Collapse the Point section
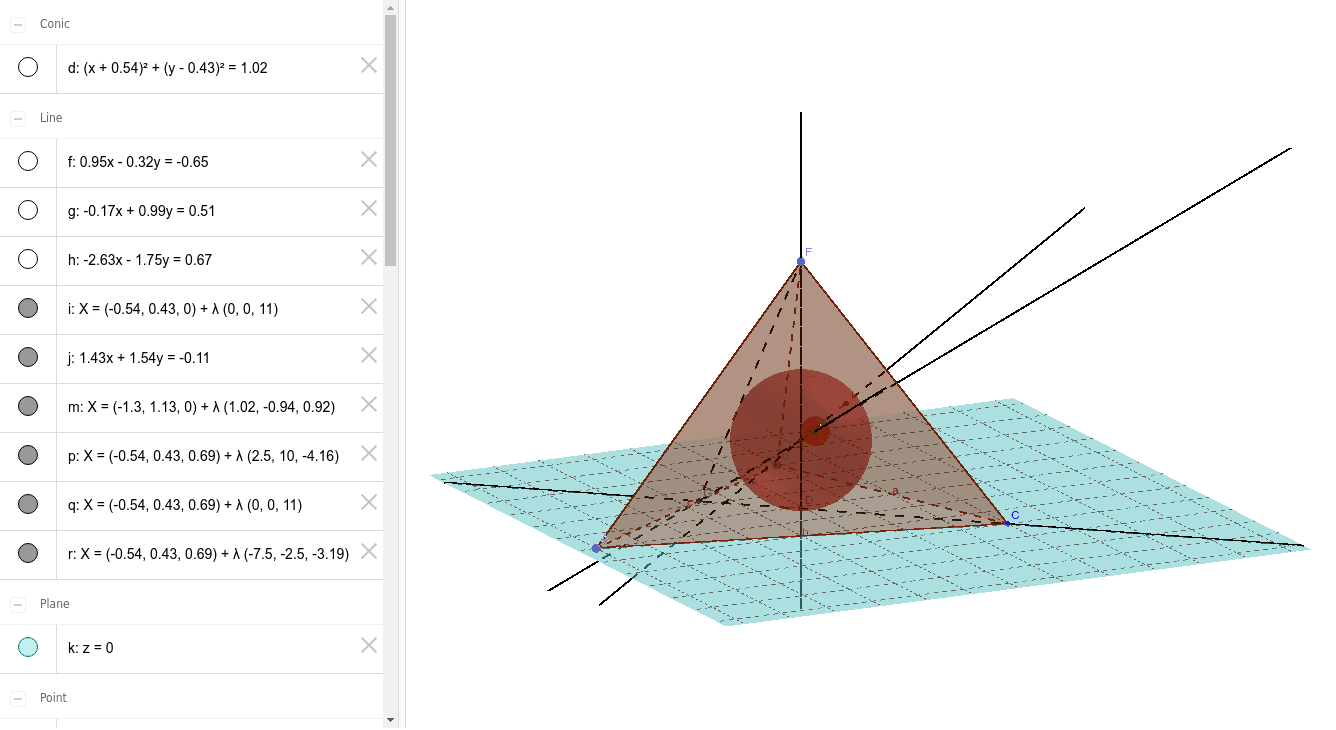This screenshot has height=730, width=1336. click(16, 697)
